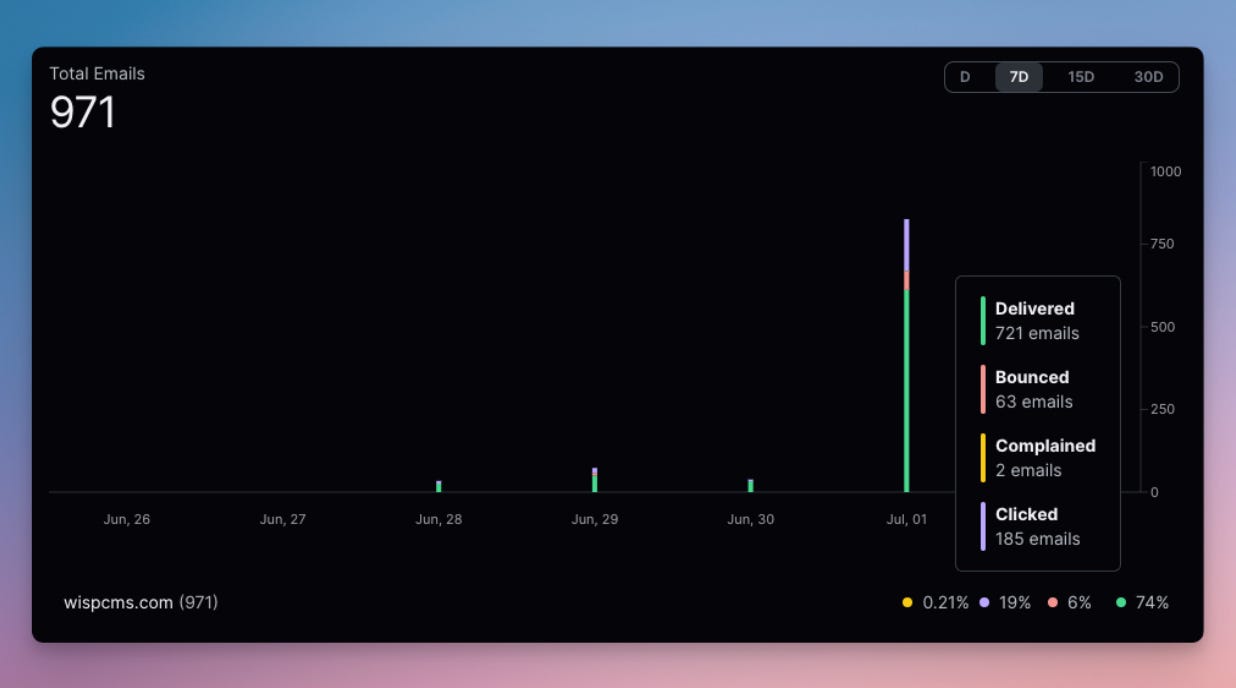
Task: Click the green 74% legend dot
Action: [x=1121, y=603]
